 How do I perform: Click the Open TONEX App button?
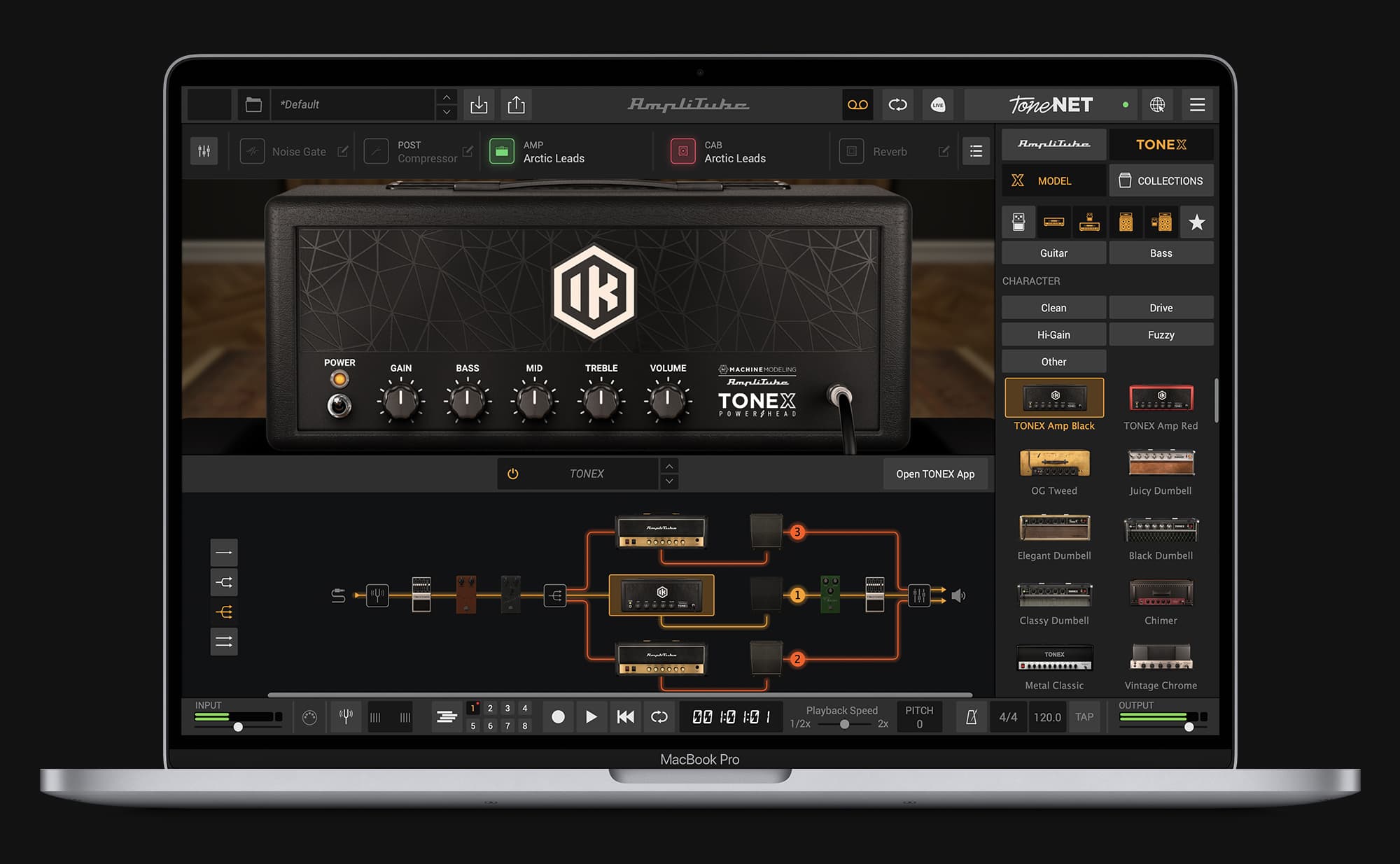pyautogui.click(x=936, y=474)
